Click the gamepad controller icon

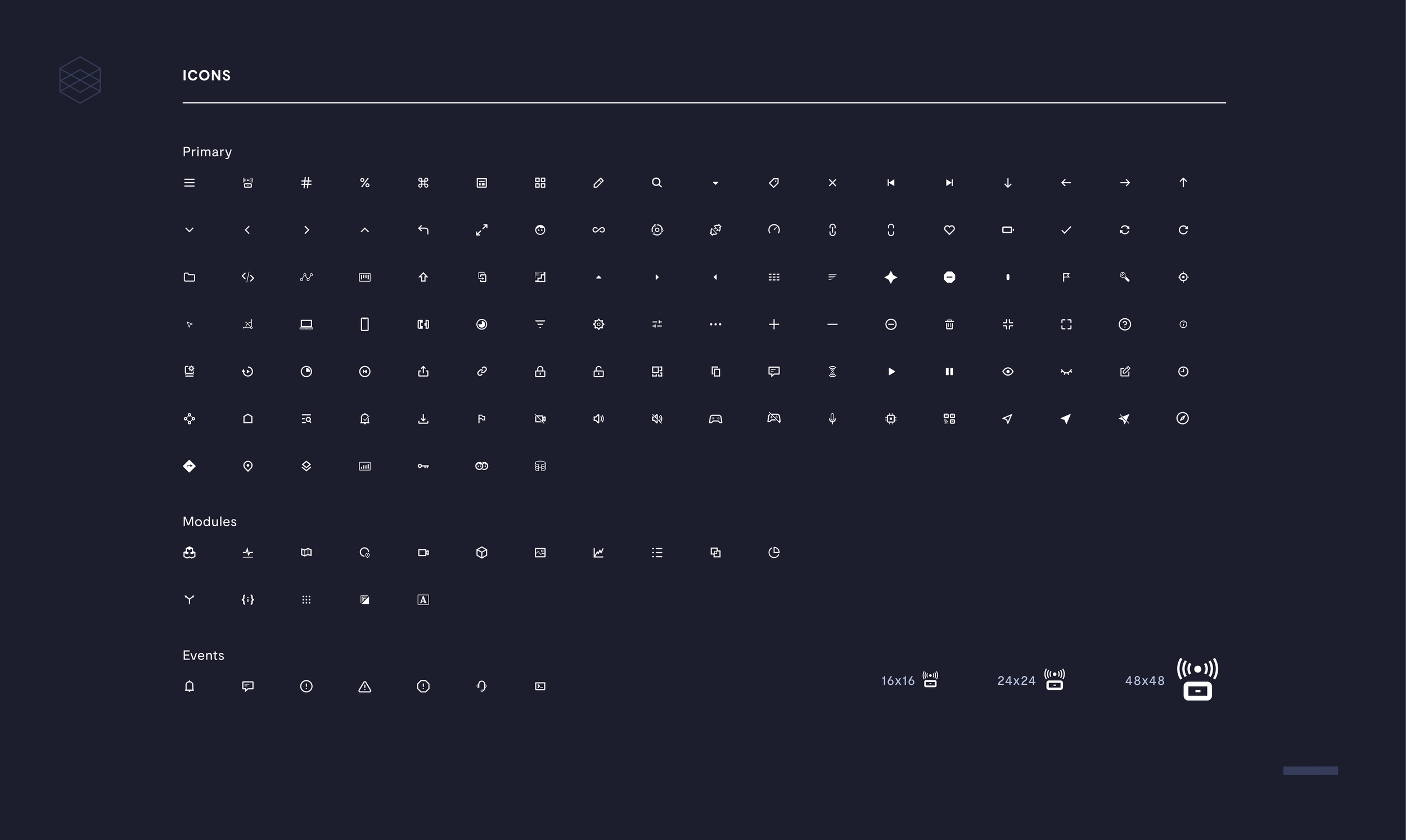(x=715, y=419)
